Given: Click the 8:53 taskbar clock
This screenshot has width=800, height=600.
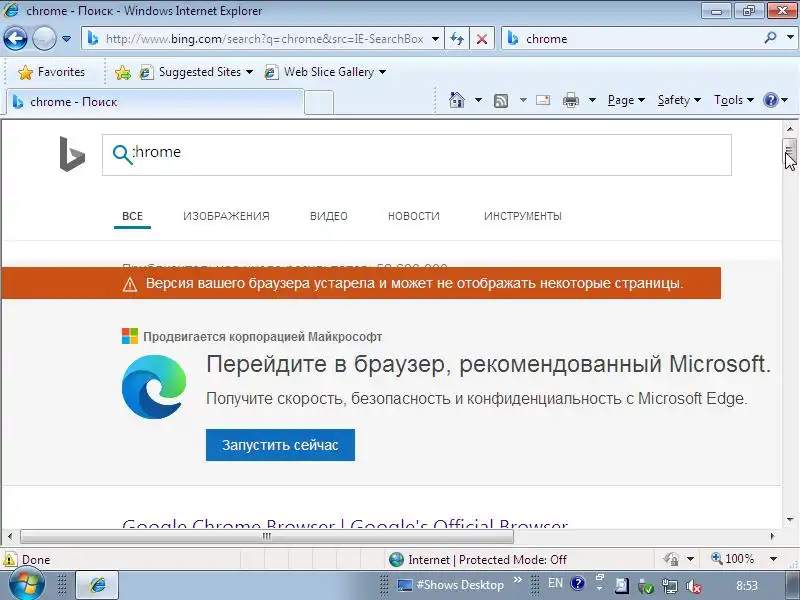Looking at the screenshot, I should 747,586.
